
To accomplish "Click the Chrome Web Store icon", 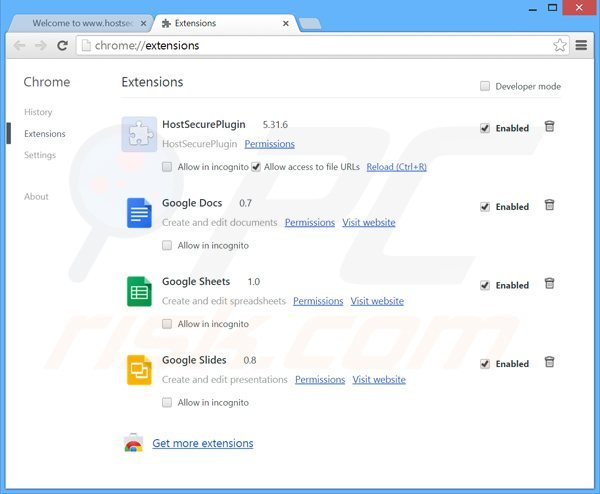I will point(134,443).
